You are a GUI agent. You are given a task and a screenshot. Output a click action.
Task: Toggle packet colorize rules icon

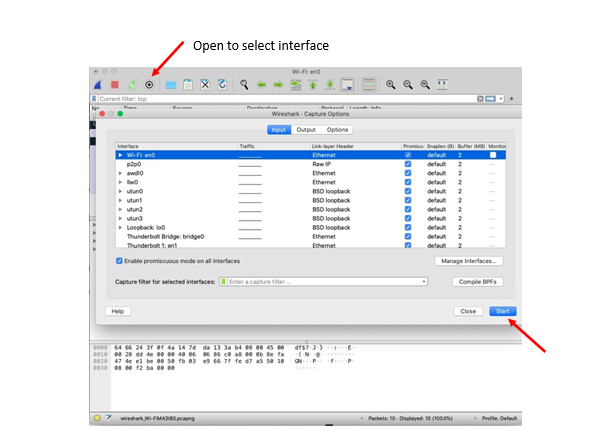click(369, 84)
